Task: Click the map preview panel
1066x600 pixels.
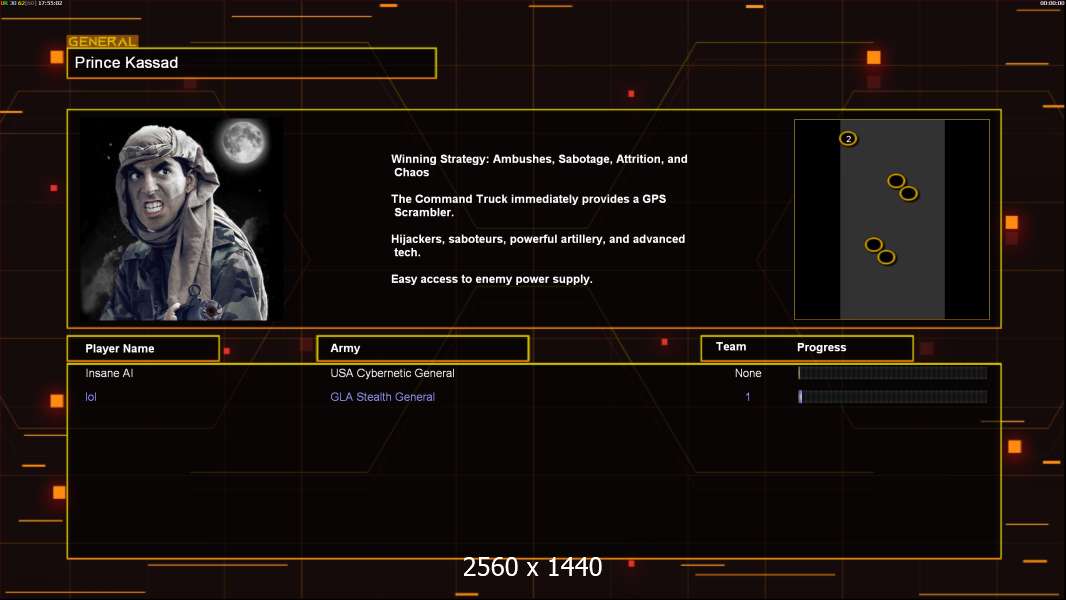Action: point(891,219)
